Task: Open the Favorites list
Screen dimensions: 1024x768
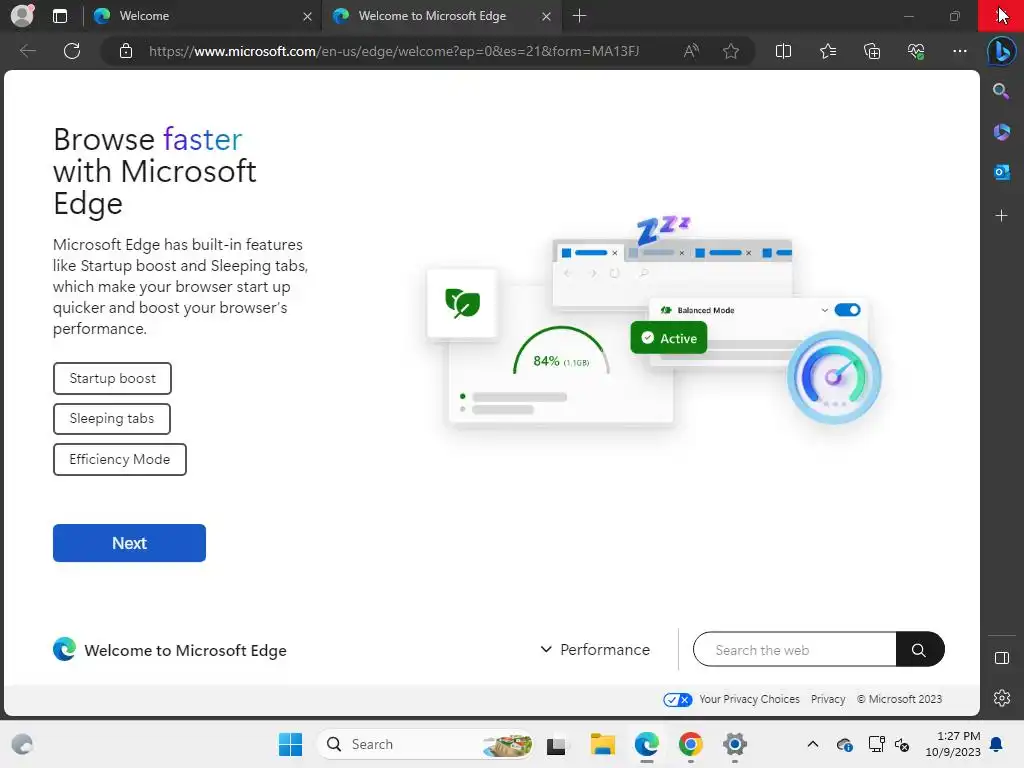Action: coord(827,51)
